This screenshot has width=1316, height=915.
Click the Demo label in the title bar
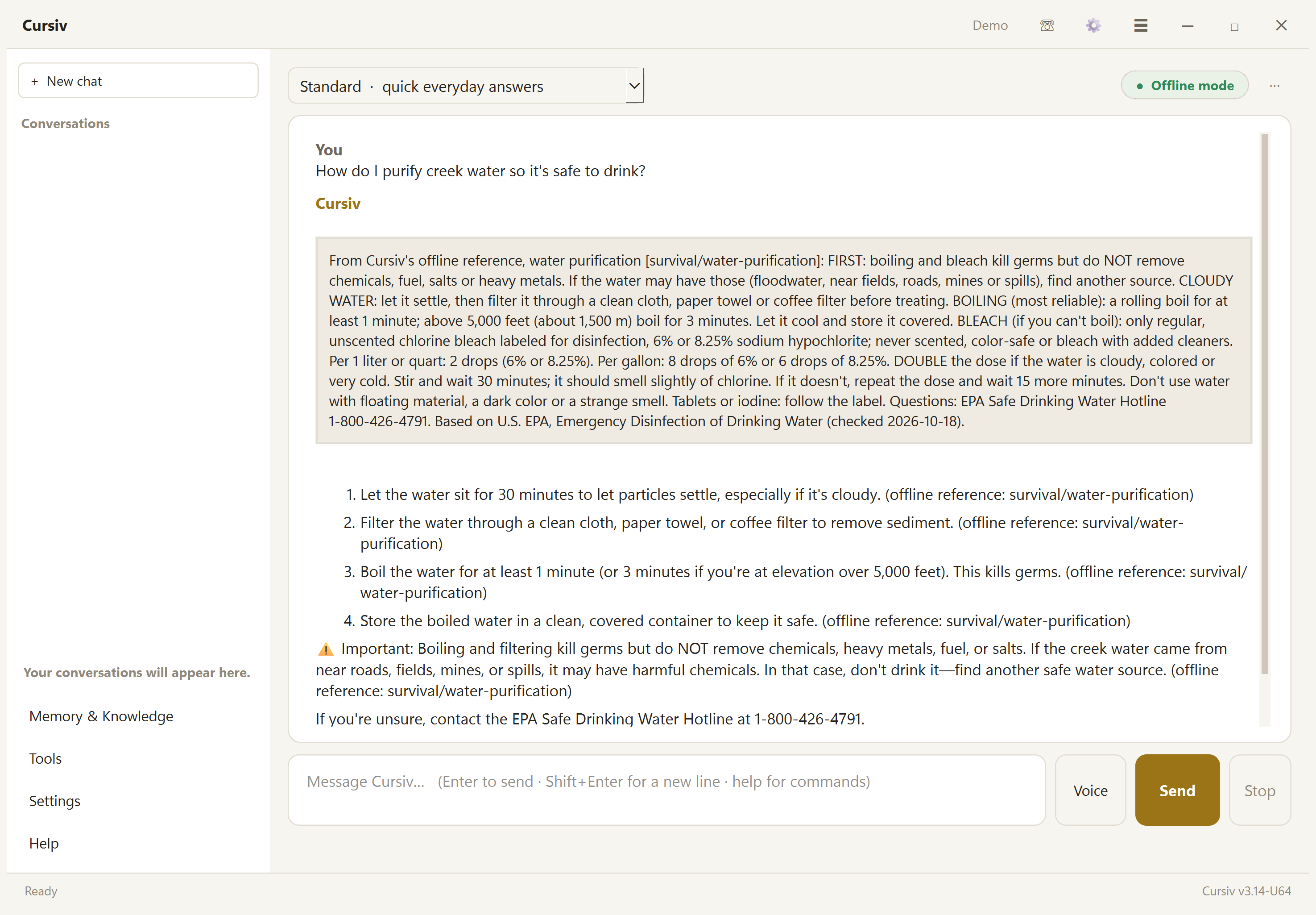[989, 25]
